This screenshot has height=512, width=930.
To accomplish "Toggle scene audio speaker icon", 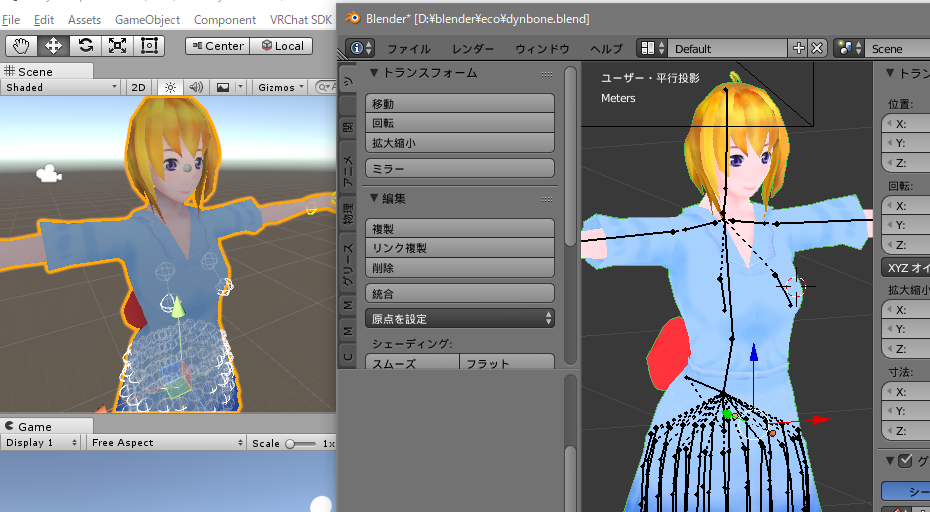I will 196,87.
